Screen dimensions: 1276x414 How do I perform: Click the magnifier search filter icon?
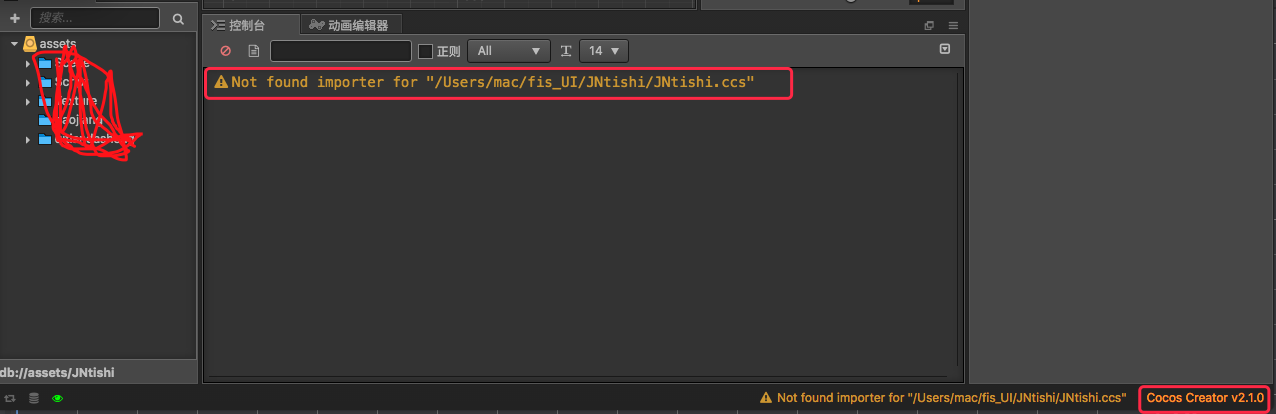tap(178, 18)
